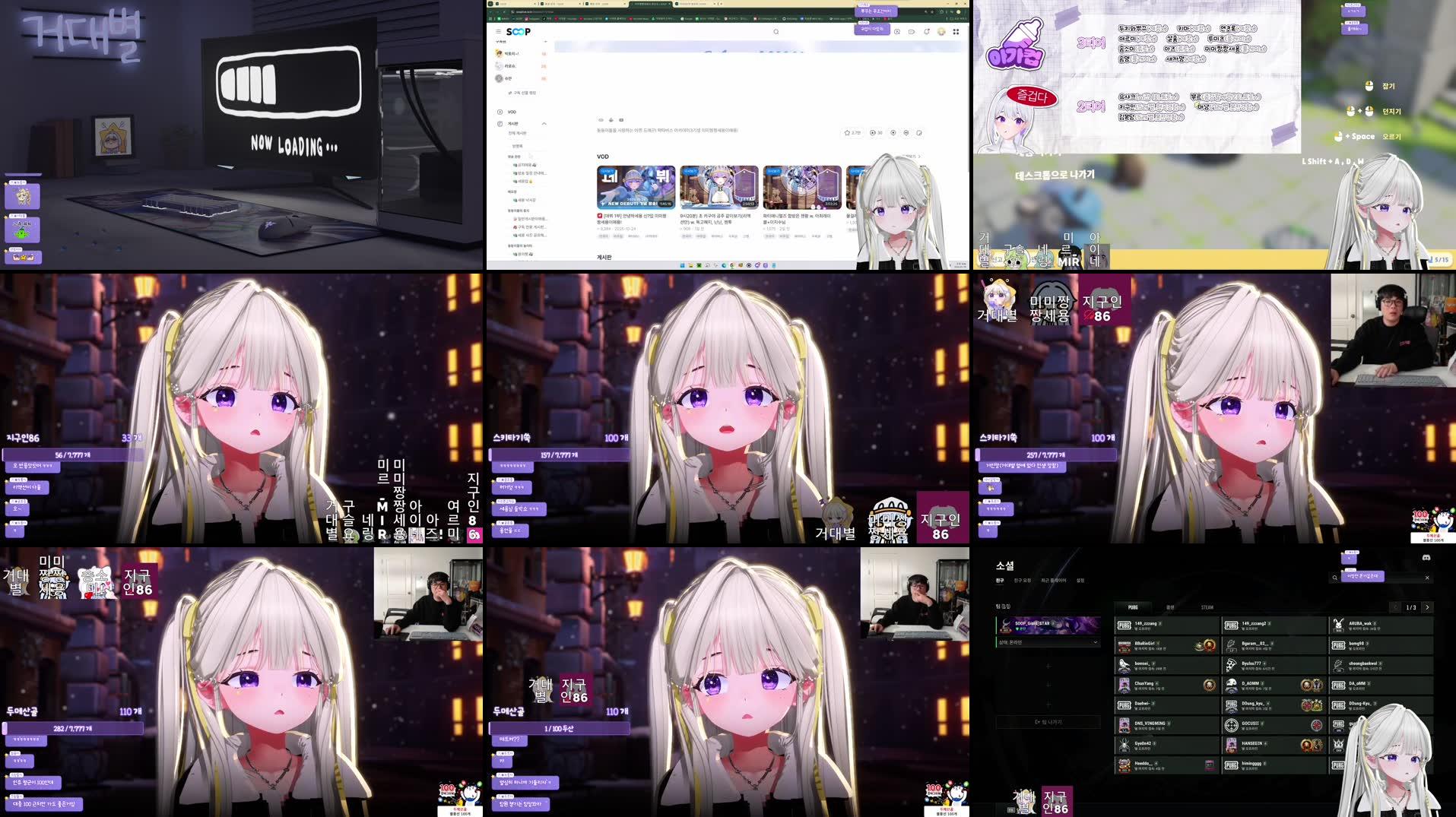This screenshot has height=817, width=1456.
Task: Click the SOOP search magnifier icon
Action: tap(776, 32)
